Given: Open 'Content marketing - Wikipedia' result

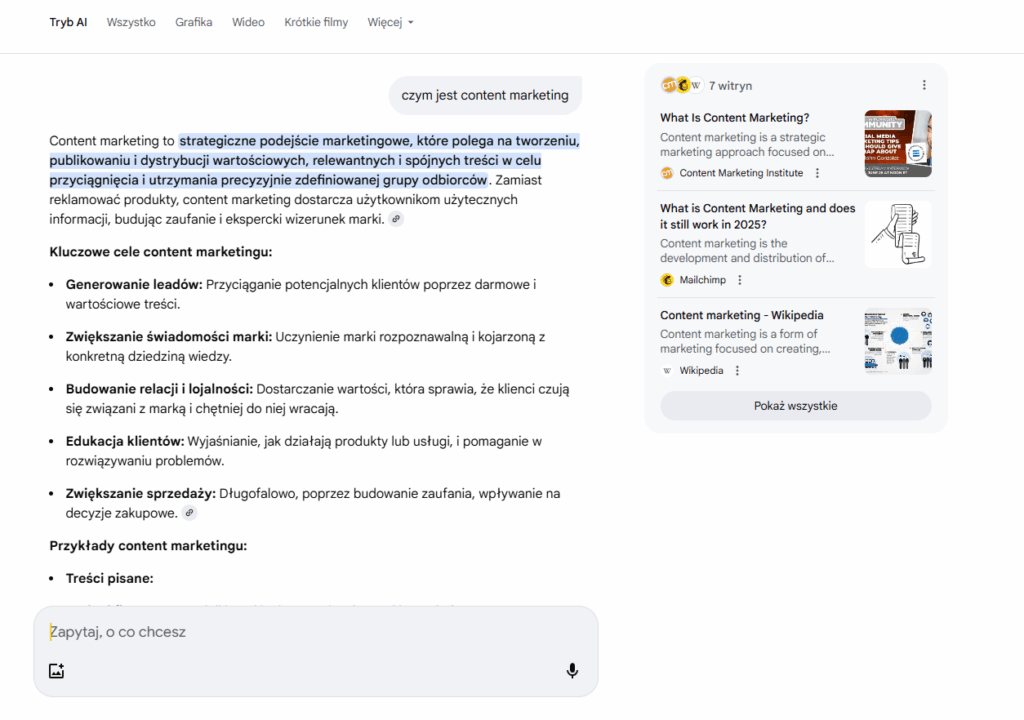Looking at the screenshot, I should click(x=741, y=315).
